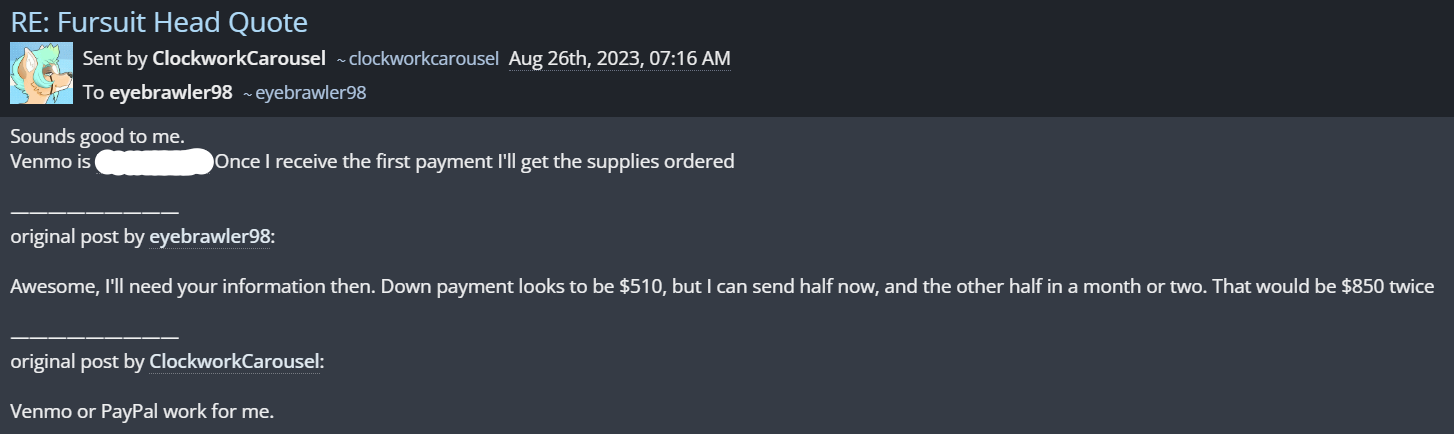
Task: Click the separator line above eyebrawler98's quoted post
Action: click(95, 211)
